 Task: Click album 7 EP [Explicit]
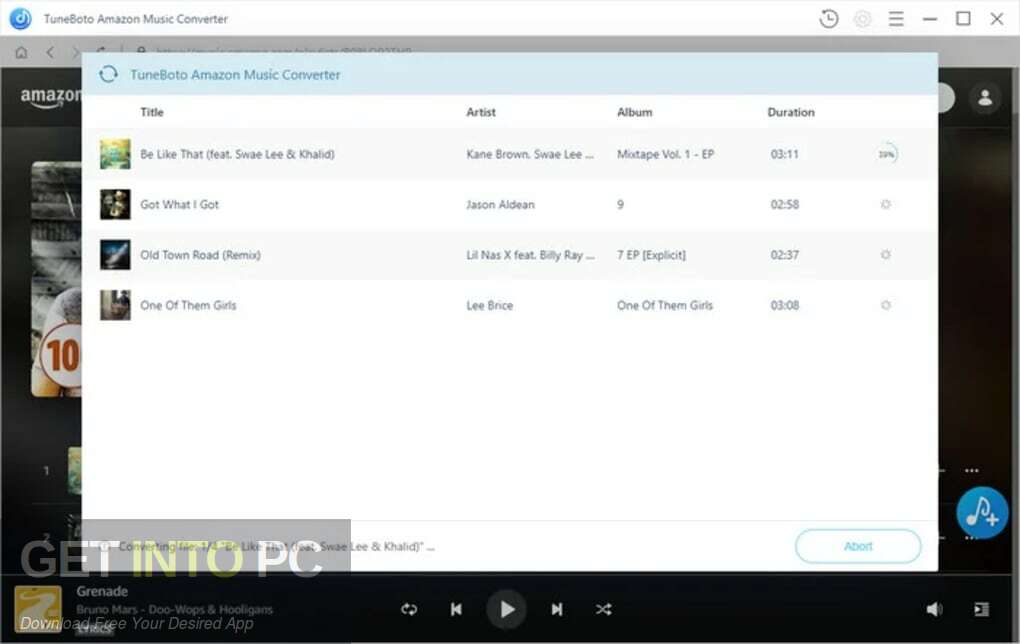click(x=651, y=255)
